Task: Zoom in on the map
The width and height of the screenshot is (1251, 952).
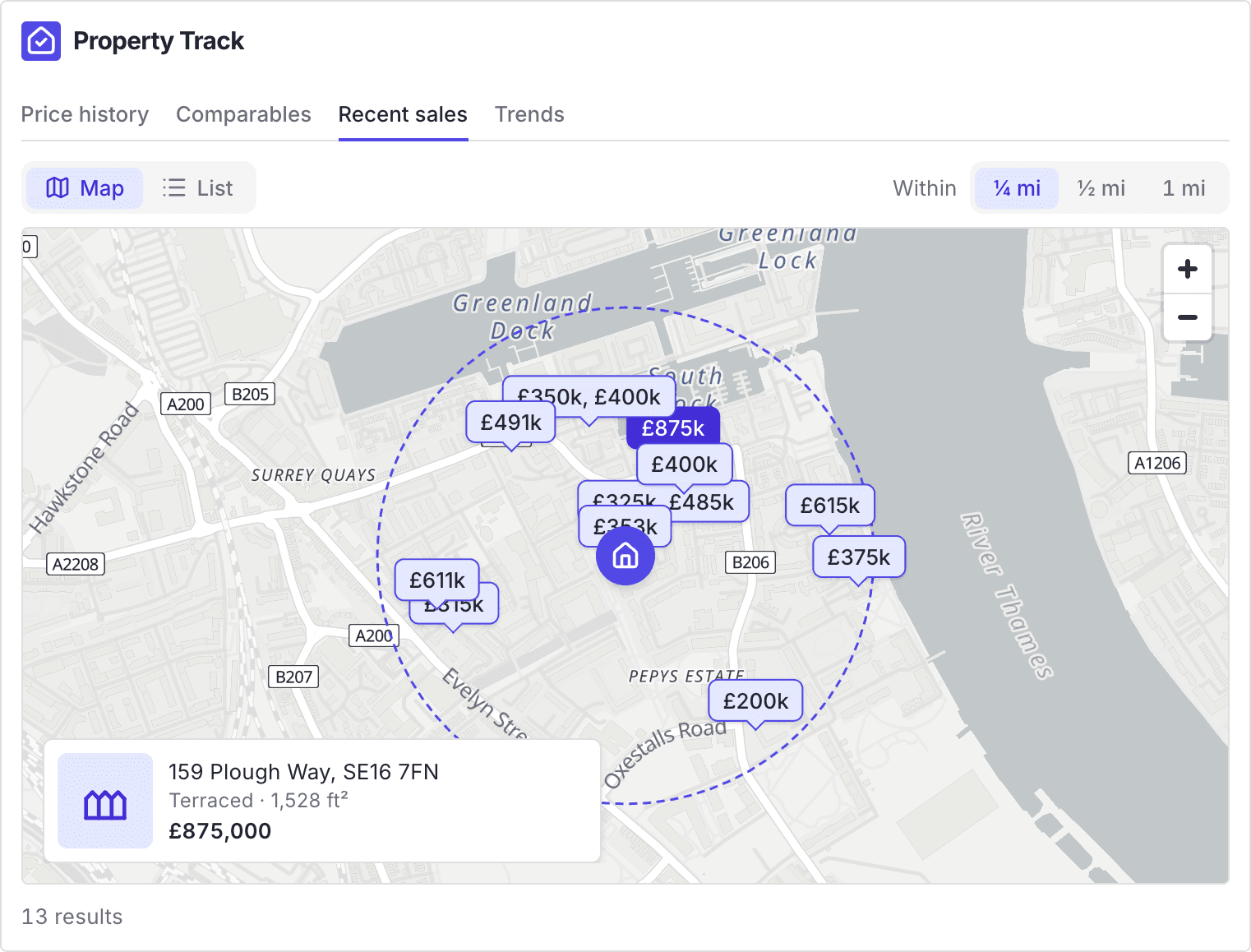Action: [x=1188, y=269]
